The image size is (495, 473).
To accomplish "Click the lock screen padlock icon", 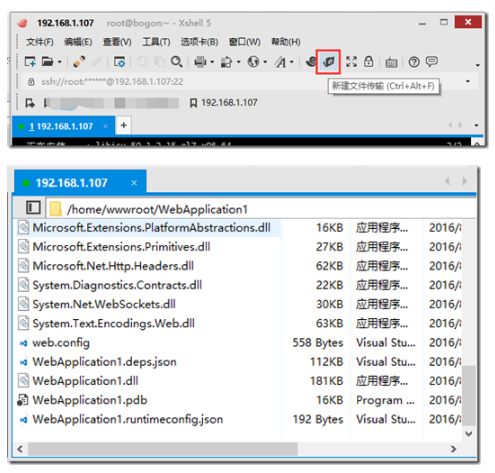I will tap(368, 62).
